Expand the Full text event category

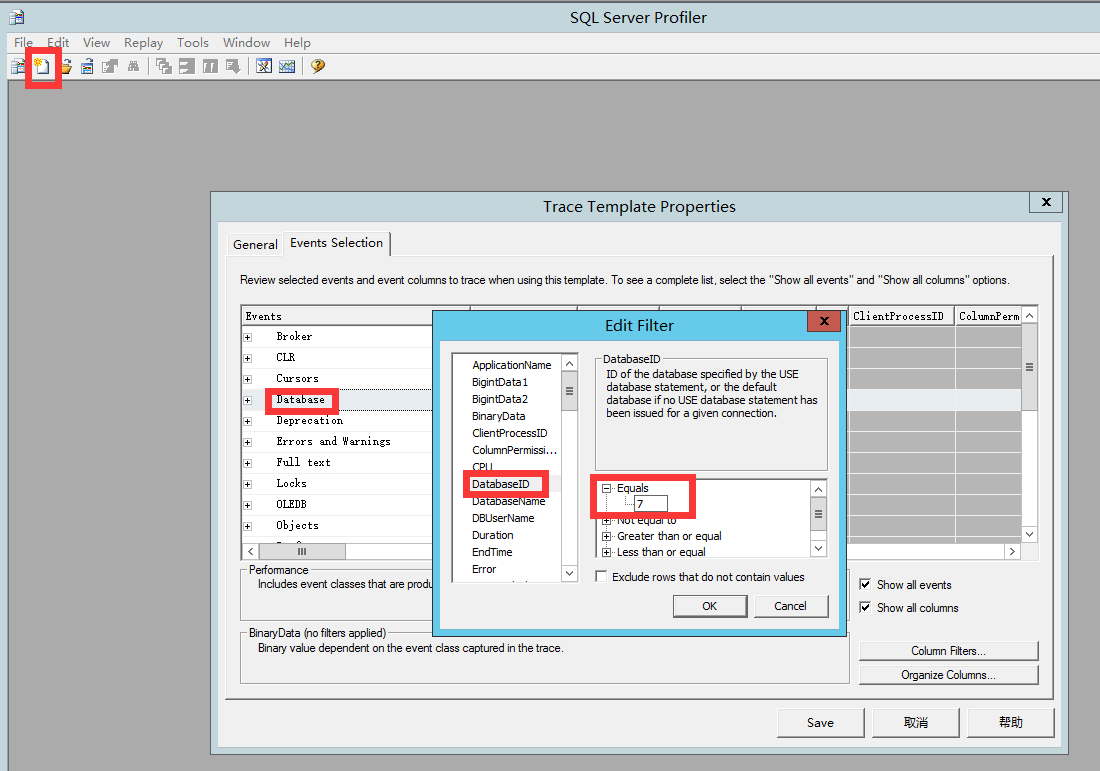pos(248,464)
